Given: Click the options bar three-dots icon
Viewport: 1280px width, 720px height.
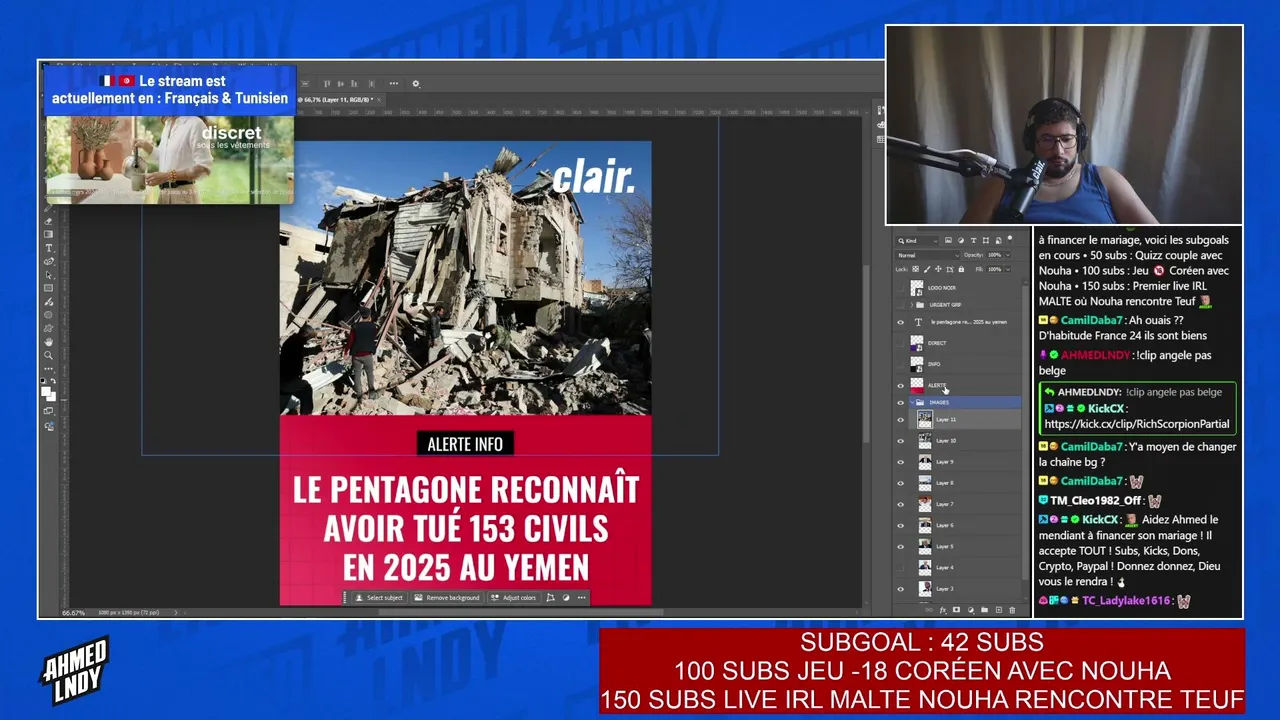Looking at the screenshot, I should [393, 83].
